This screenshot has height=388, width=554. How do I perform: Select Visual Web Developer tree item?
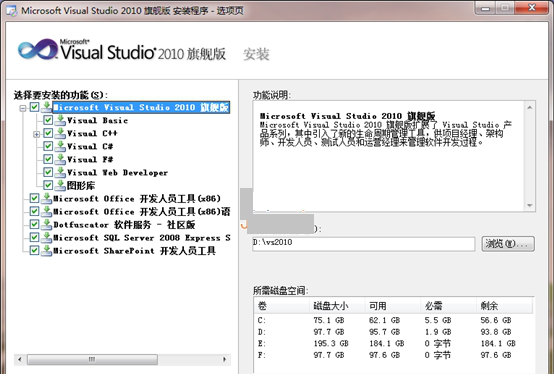pyautogui.click(x=117, y=173)
